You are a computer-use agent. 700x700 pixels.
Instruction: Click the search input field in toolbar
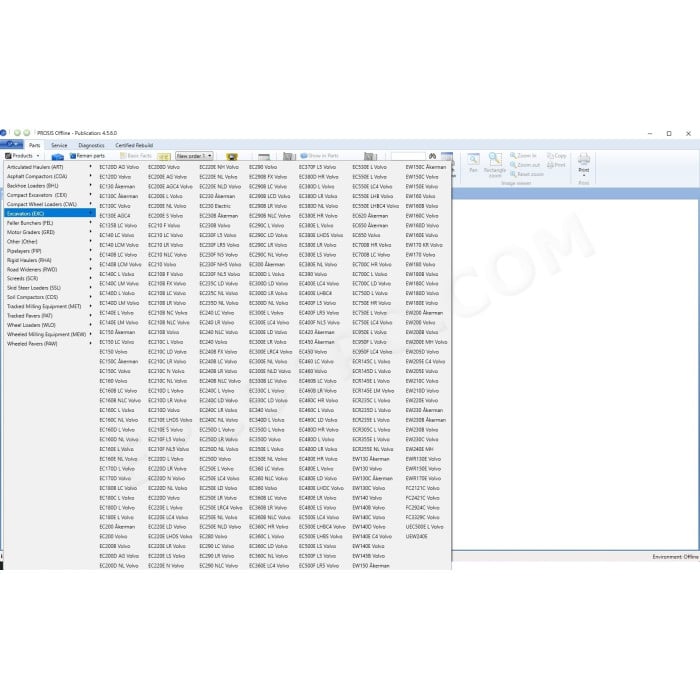(408, 156)
